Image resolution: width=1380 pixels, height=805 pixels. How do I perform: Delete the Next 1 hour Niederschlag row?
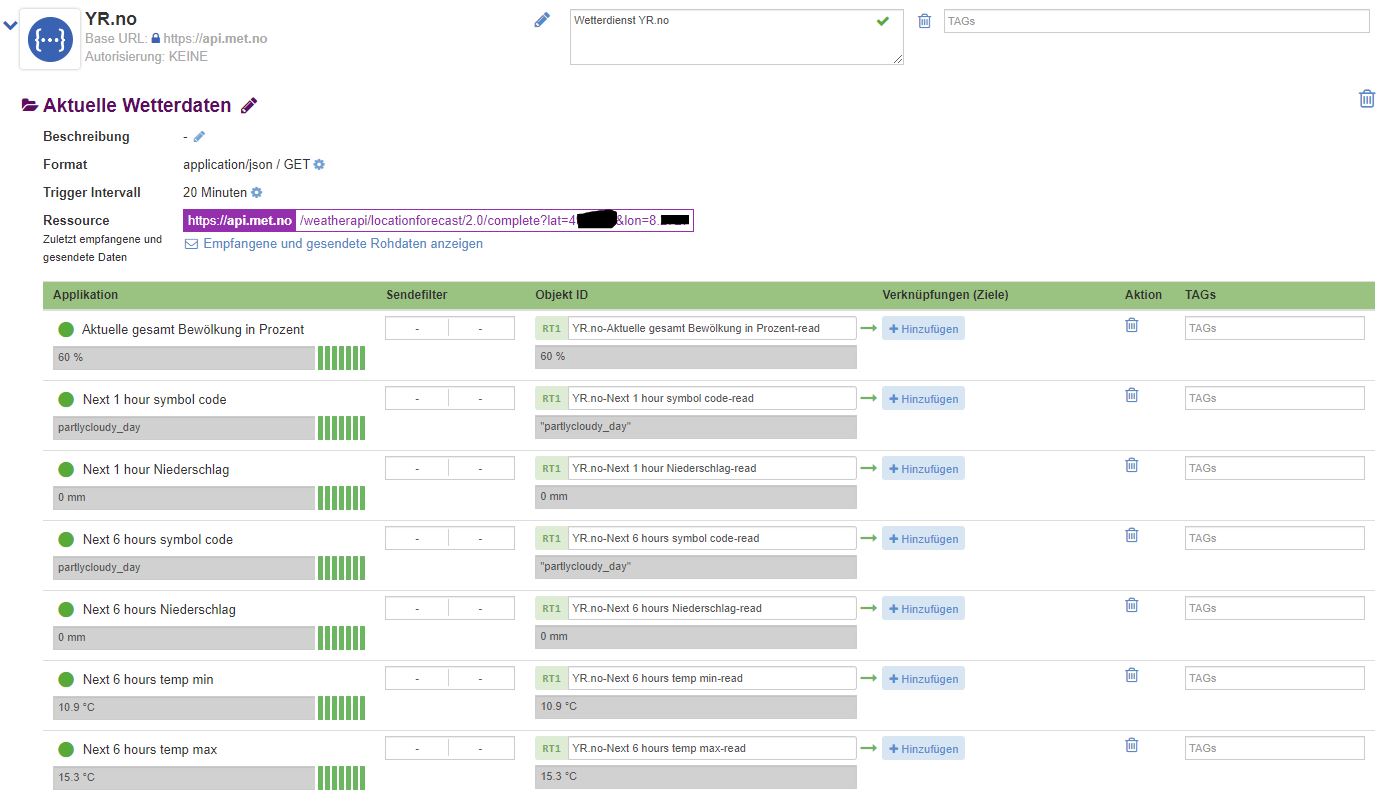coord(1132,465)
